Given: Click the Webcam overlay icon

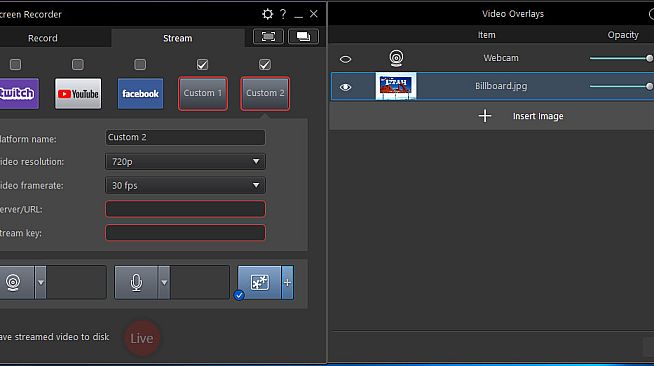Looking at the screenshot, I should [x=396, y=58].
